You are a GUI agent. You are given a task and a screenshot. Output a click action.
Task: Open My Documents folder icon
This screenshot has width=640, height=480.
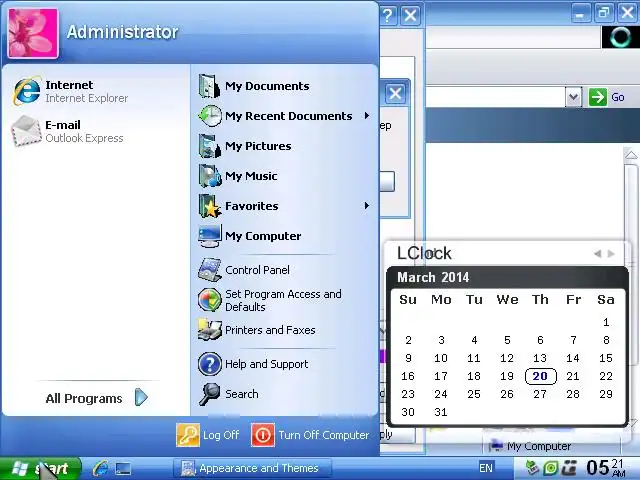(x=210, y=86)
